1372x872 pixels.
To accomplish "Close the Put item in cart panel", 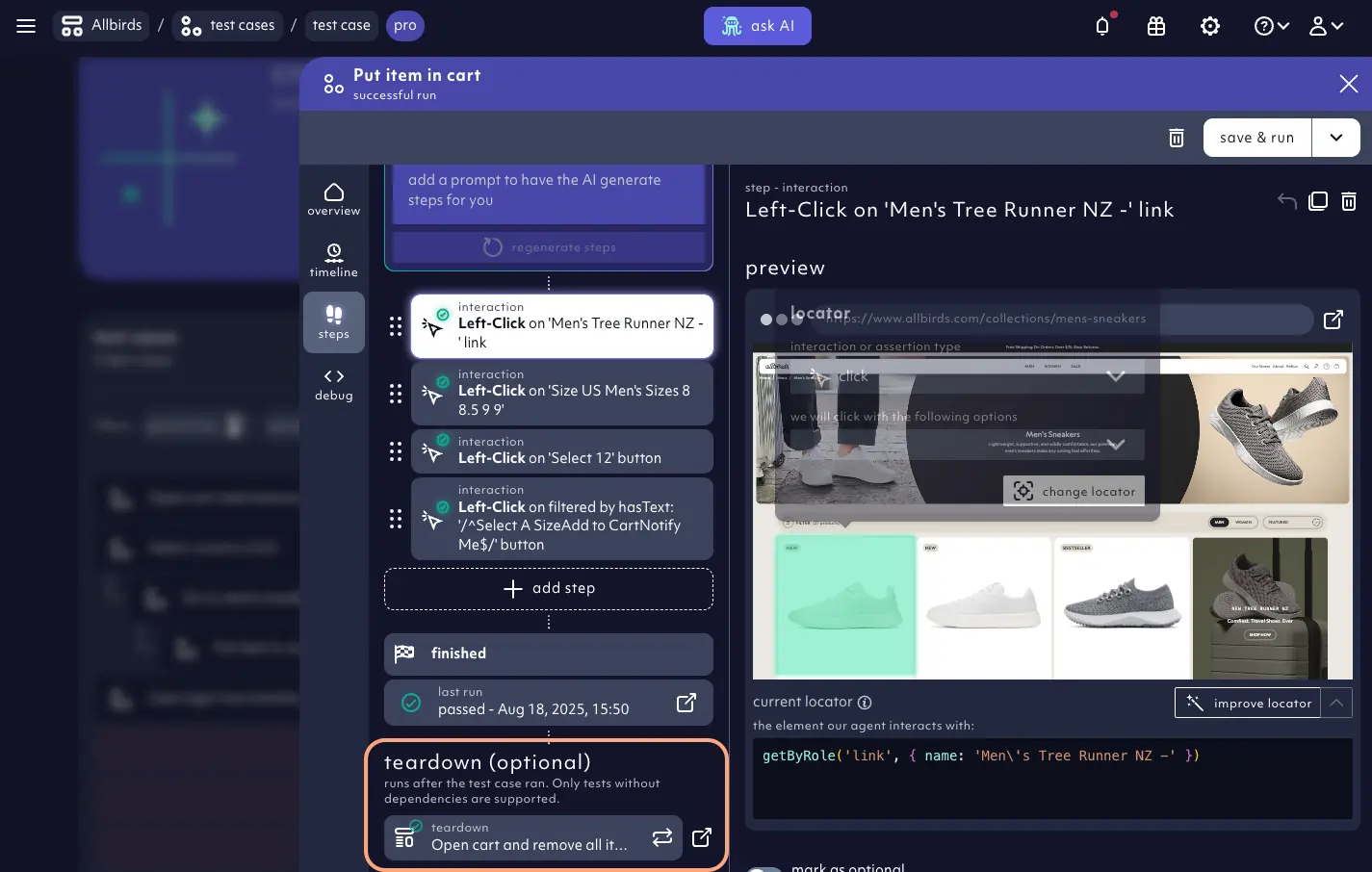I will coord(1348,84).
